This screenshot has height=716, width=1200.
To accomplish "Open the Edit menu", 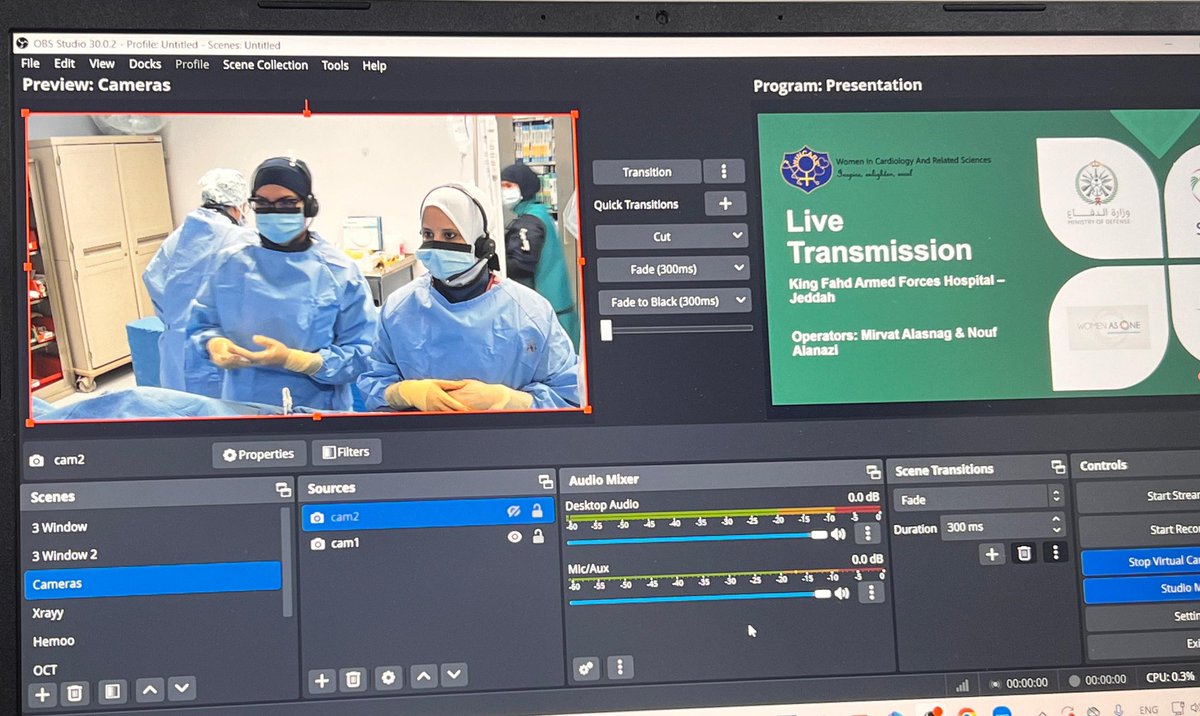I will point(65,63).
